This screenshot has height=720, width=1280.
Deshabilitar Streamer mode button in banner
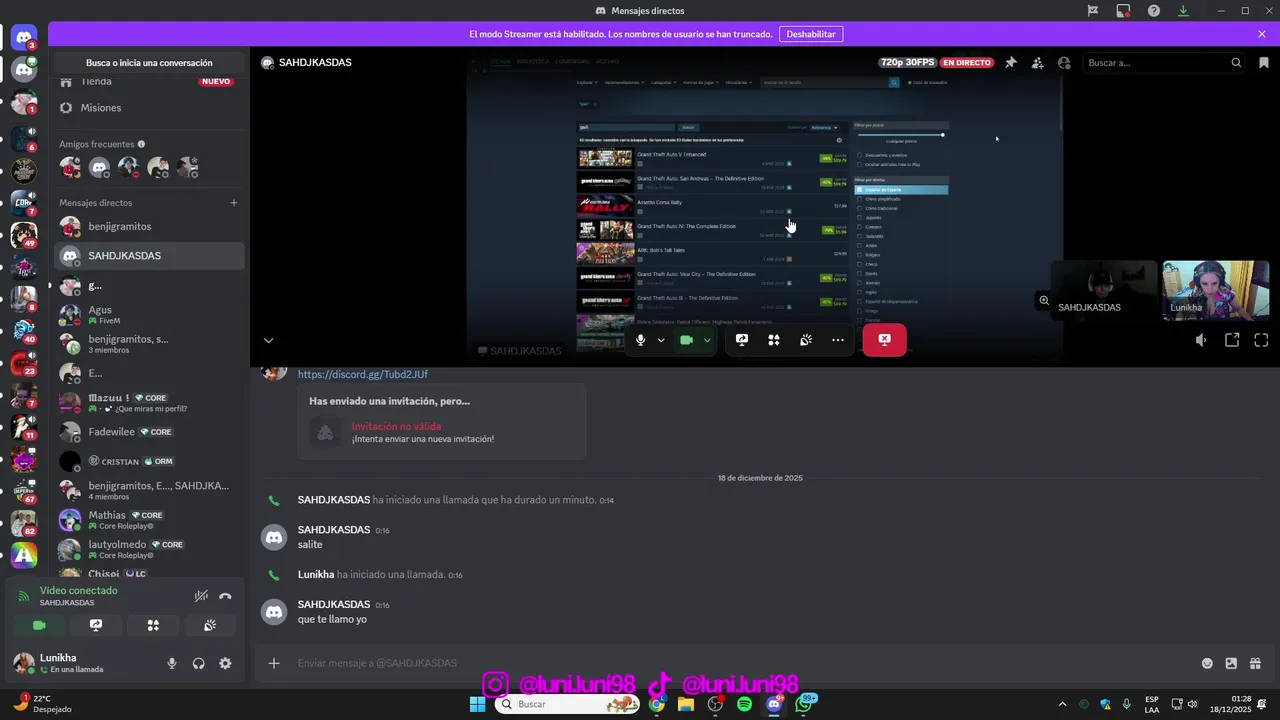(810, 34)
